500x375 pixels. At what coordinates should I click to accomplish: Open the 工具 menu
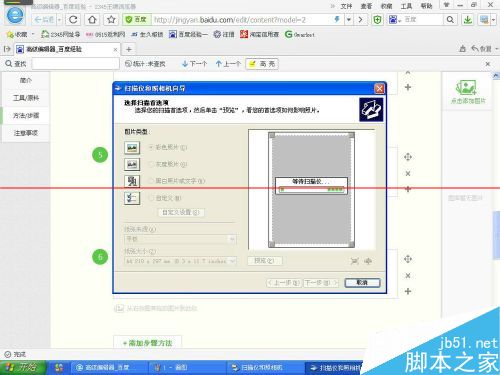(406, 6)
